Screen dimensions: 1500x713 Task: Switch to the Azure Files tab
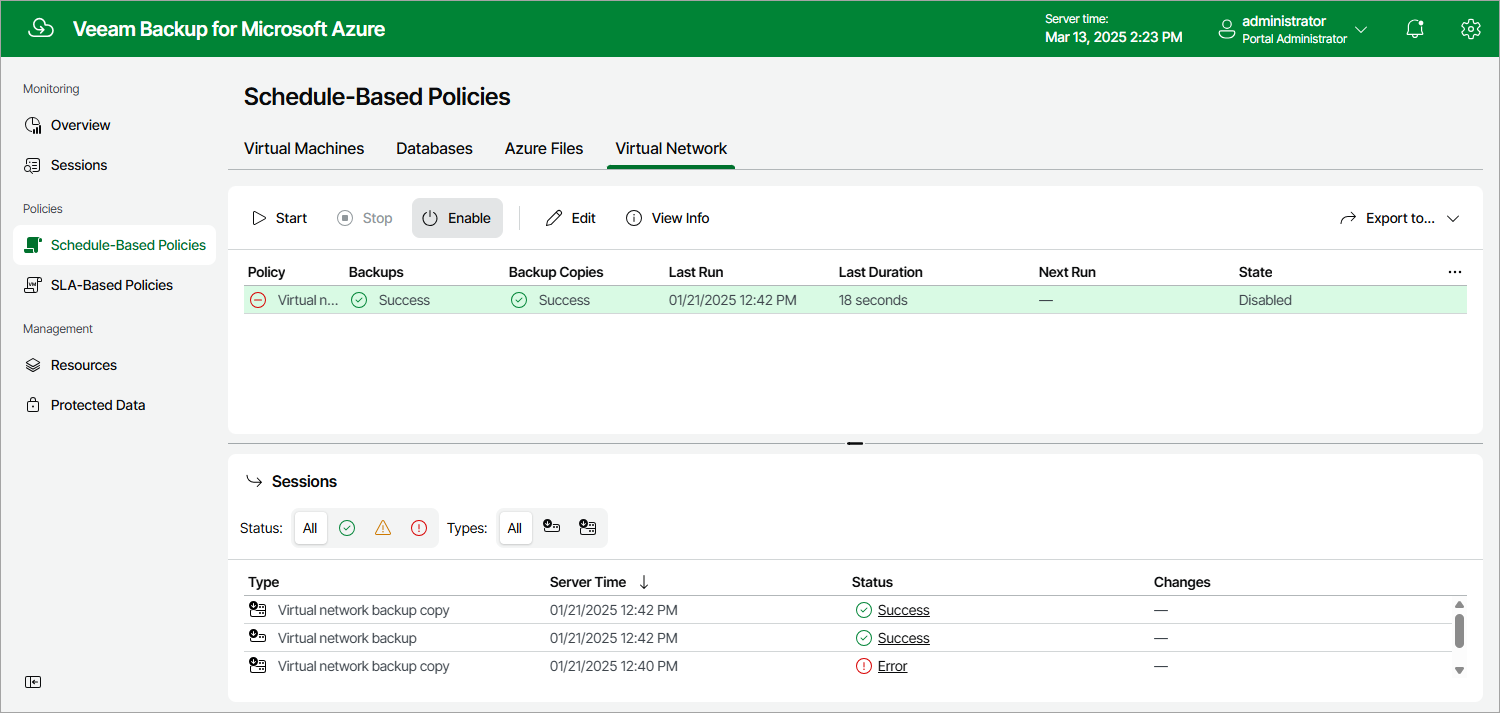point(544,148)
